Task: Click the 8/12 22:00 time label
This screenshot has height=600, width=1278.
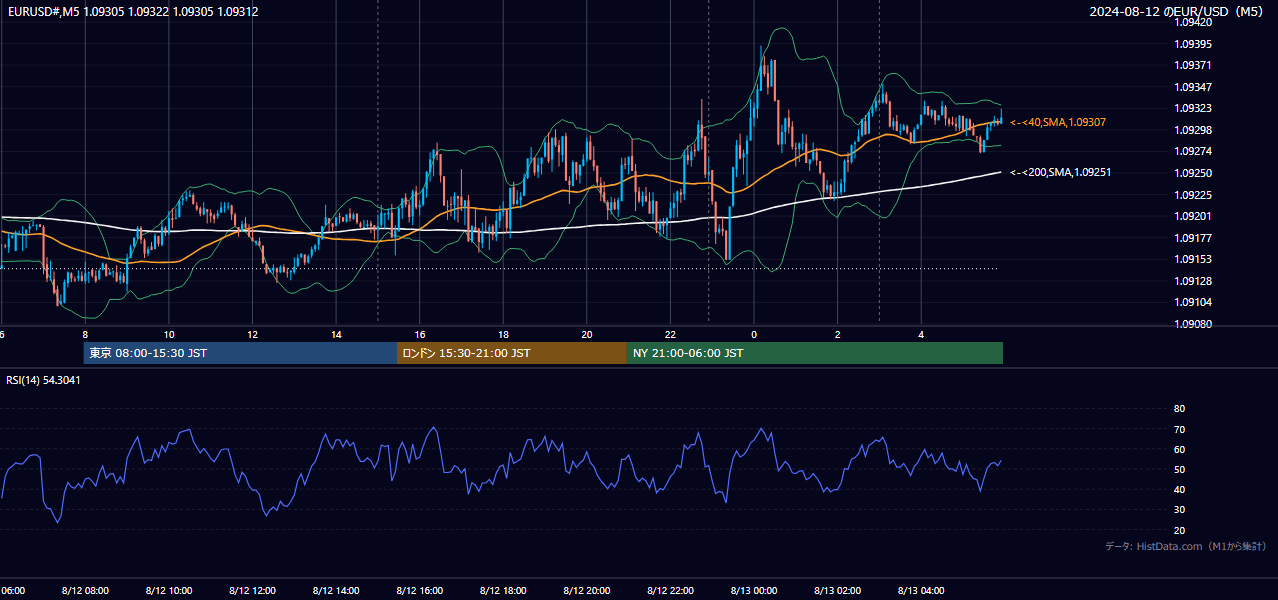Action: (x=670, y=590)
